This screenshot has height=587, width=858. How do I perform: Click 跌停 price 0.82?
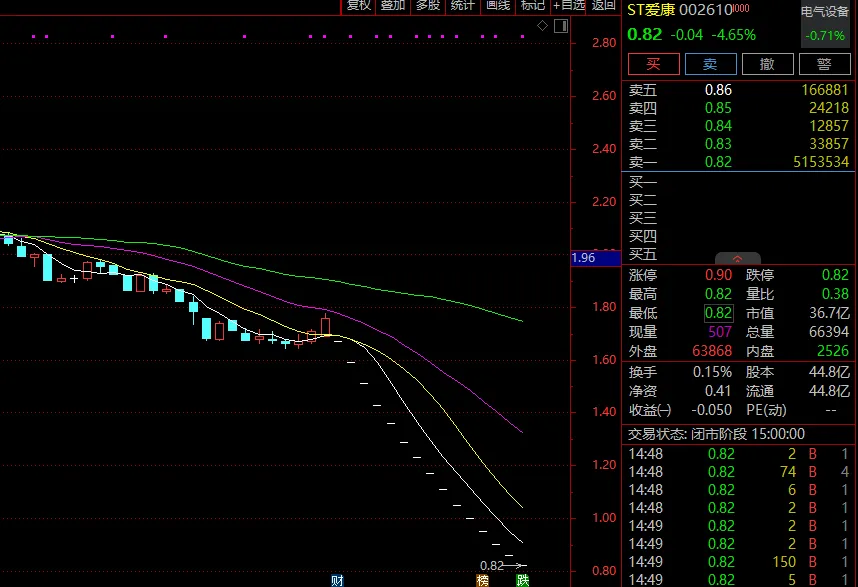pos(835,275)
